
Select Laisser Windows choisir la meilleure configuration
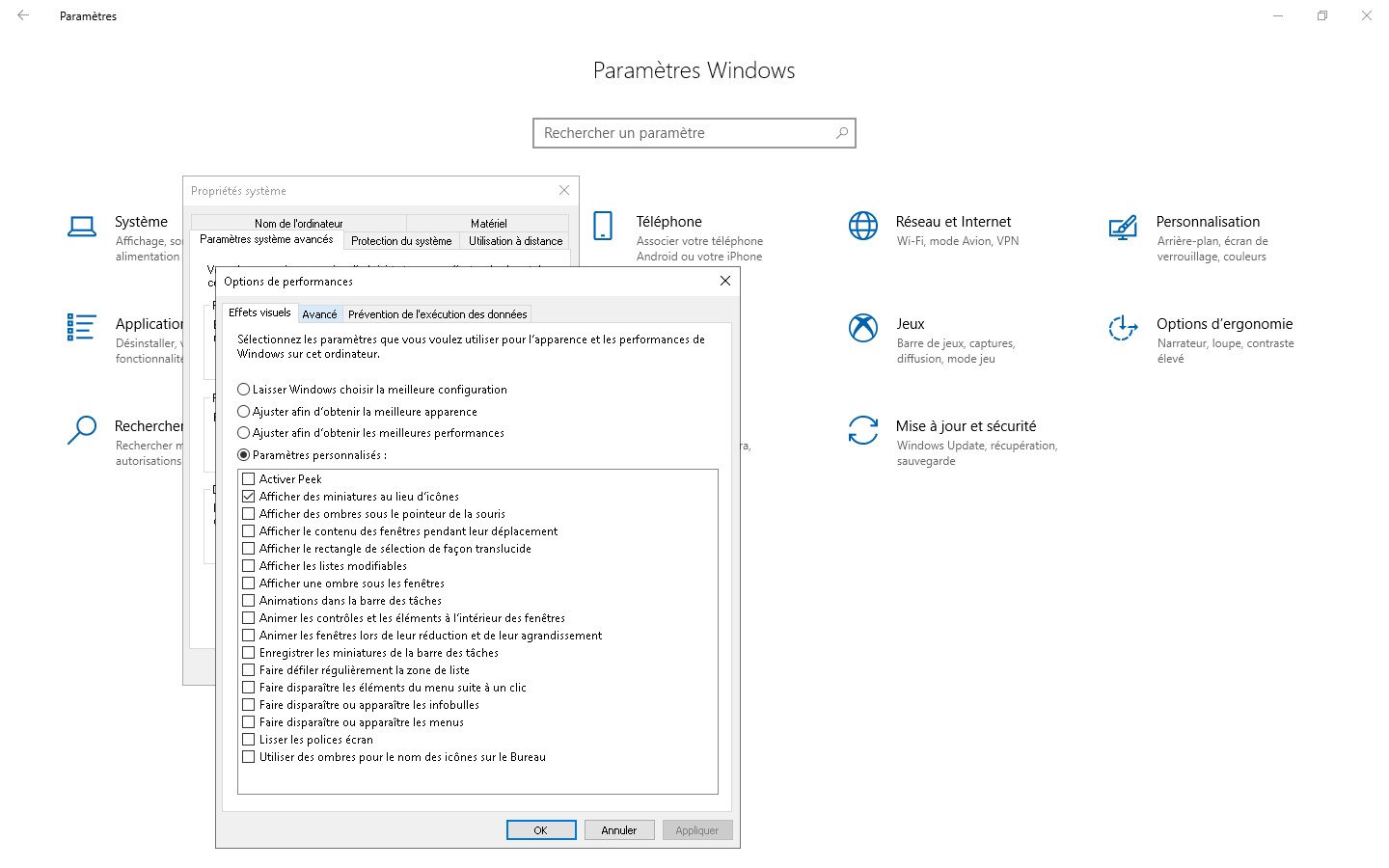tap(244, 390)
